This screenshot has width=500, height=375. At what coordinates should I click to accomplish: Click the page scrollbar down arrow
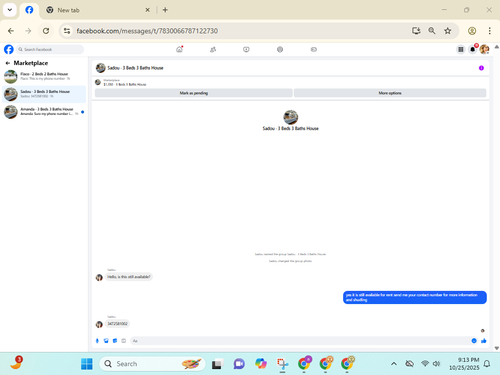(497, 348)
